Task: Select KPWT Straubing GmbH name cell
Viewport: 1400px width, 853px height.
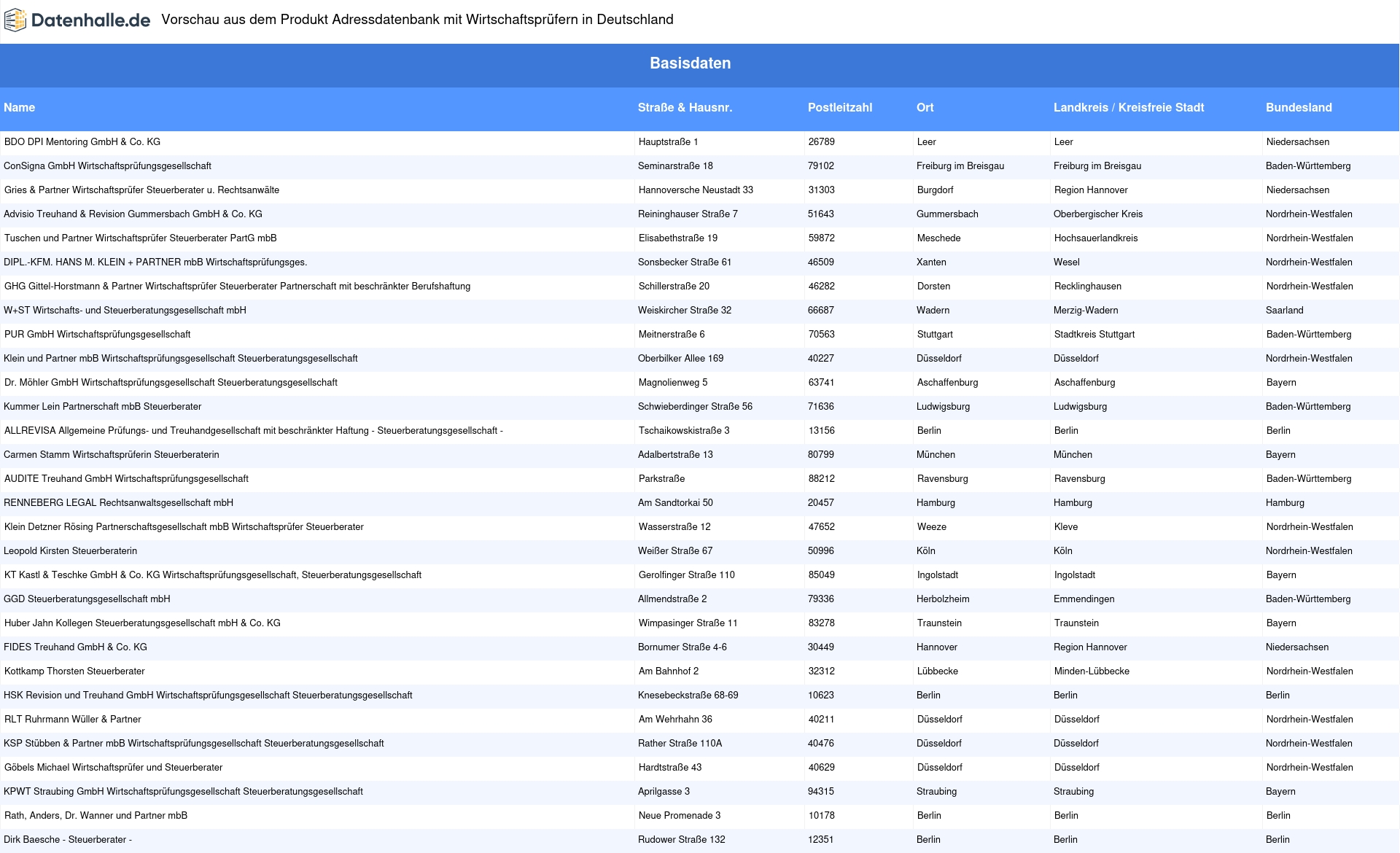Action: pos(183,792)
